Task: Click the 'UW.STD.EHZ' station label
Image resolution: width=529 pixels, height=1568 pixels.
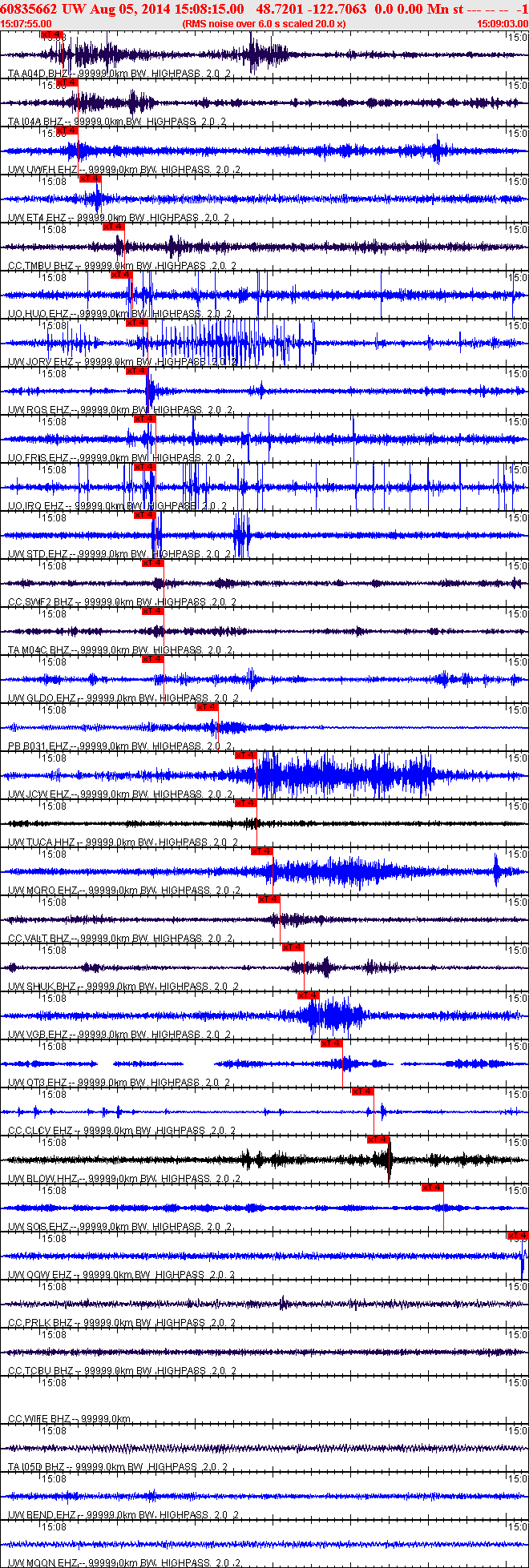Action: 38,554
